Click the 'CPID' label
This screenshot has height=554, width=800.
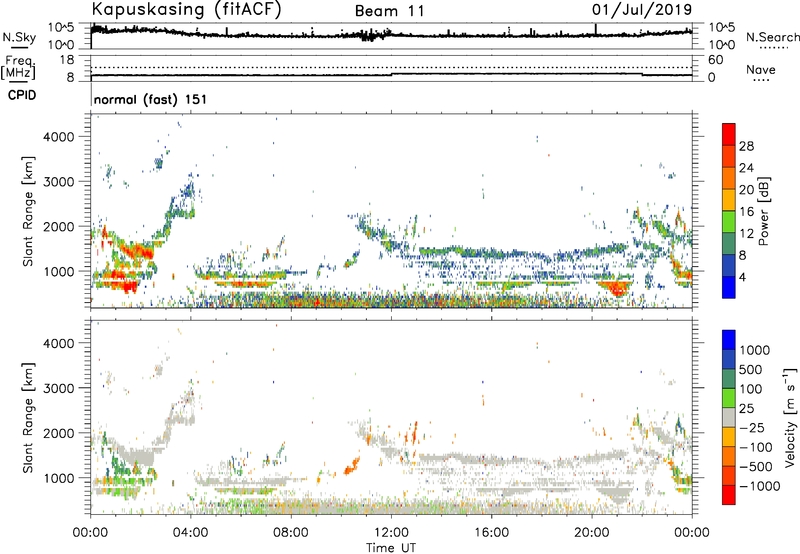tap(22, 95)
